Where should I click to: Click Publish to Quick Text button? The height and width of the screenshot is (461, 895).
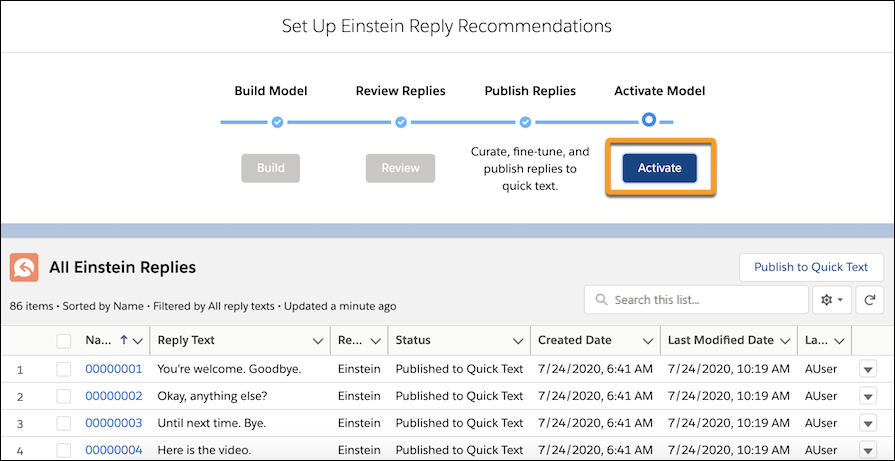click(x=811, y=267)
